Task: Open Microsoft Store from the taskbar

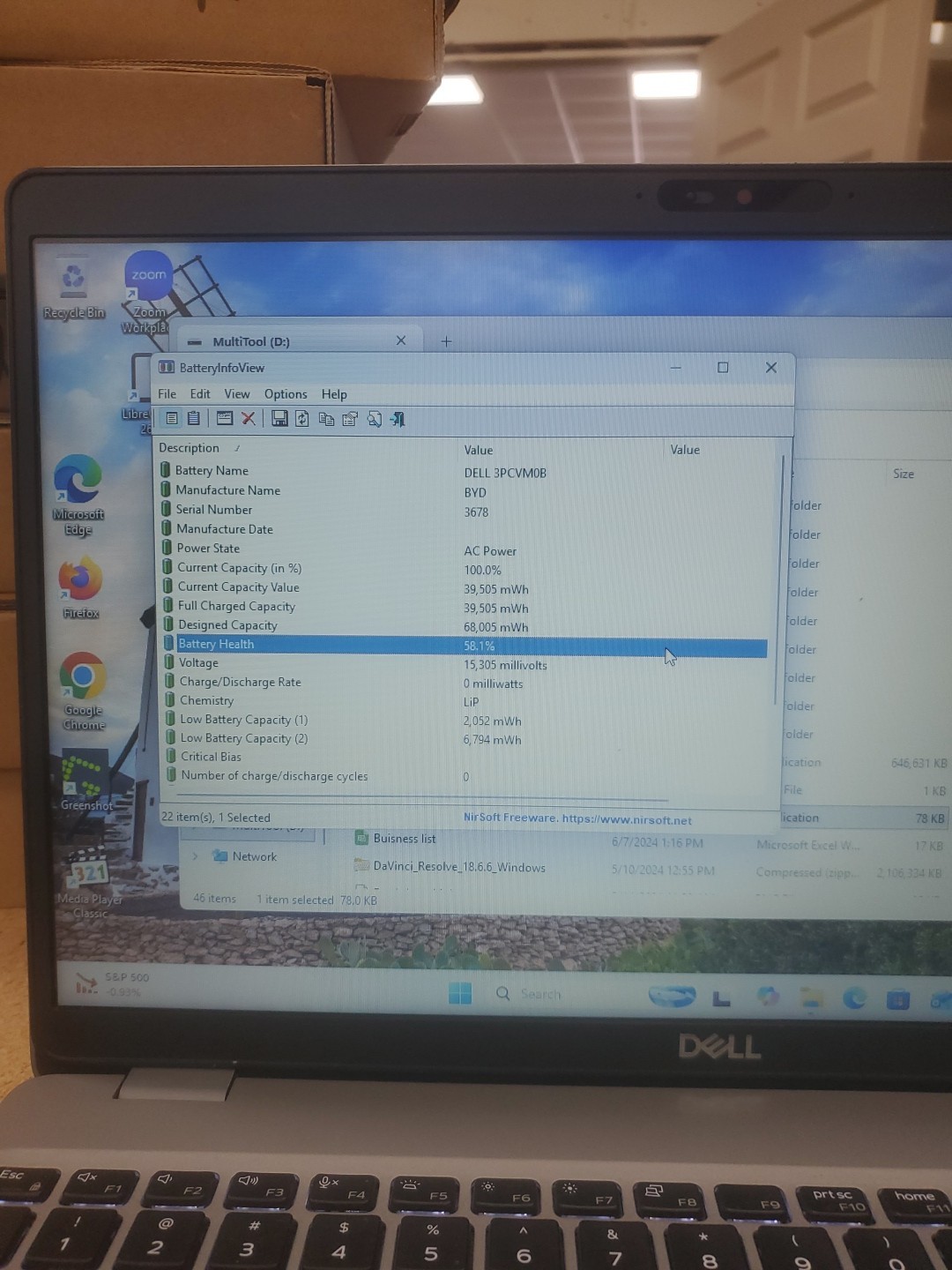Action: click(x=897, y=999)
